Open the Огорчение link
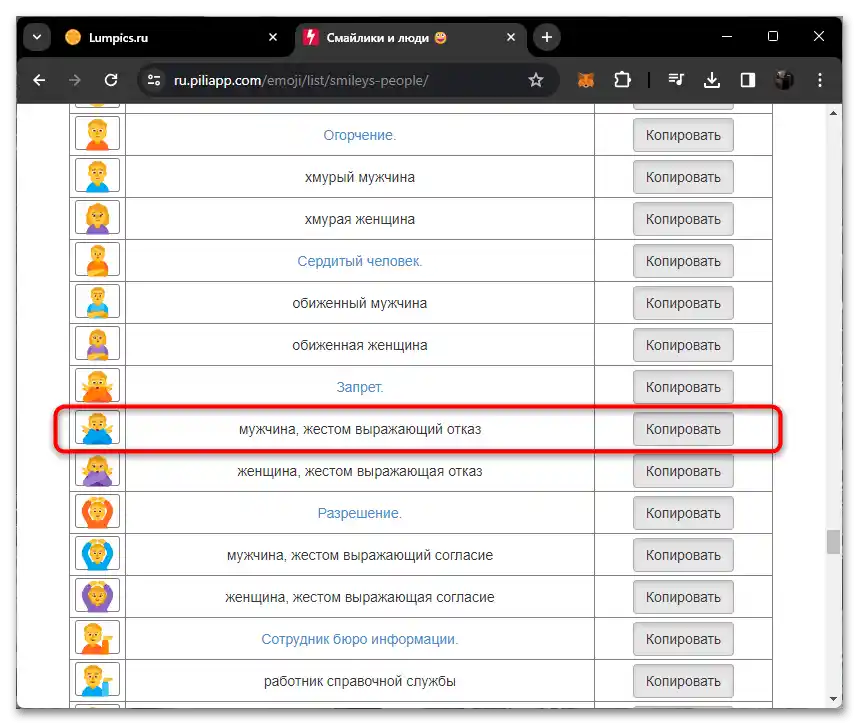Viewport: 859px width, 725px height. 359,135
